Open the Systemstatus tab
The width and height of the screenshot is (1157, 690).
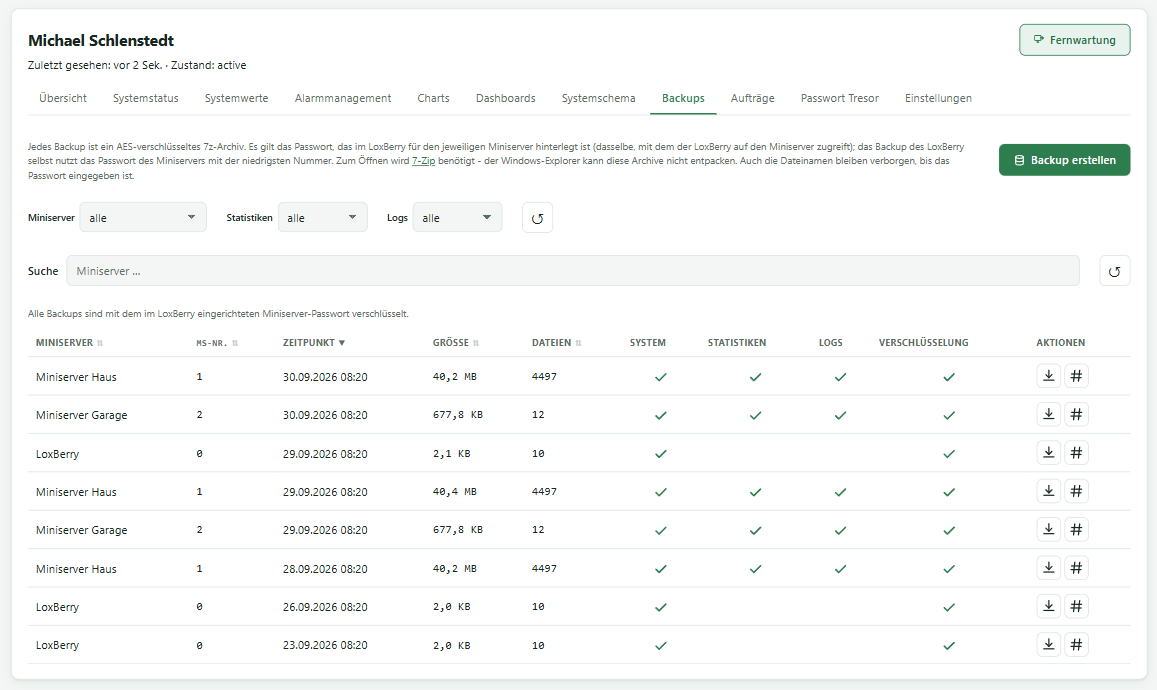(145, 98)
